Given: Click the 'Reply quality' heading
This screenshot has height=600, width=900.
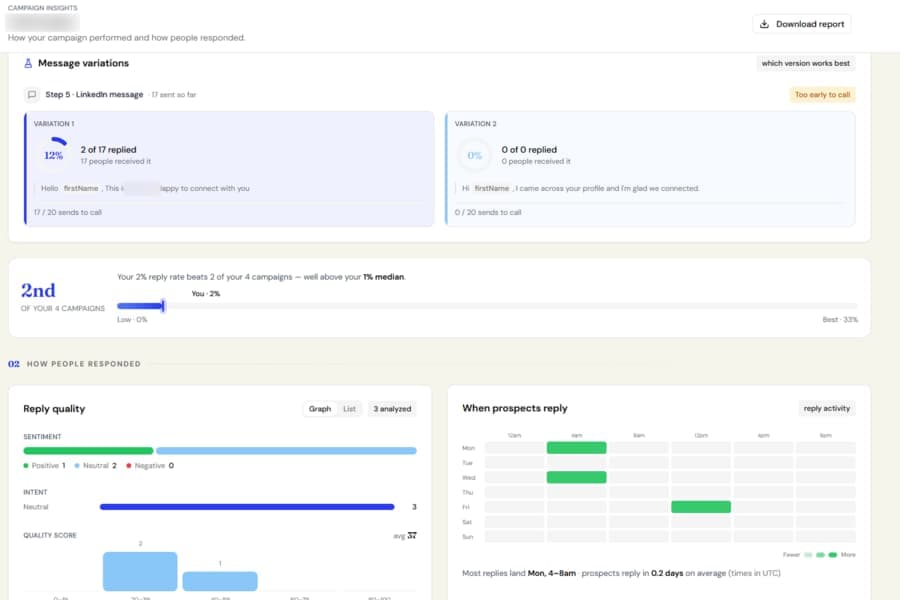Looking at the screenshot, I should [x=54, y=409].
